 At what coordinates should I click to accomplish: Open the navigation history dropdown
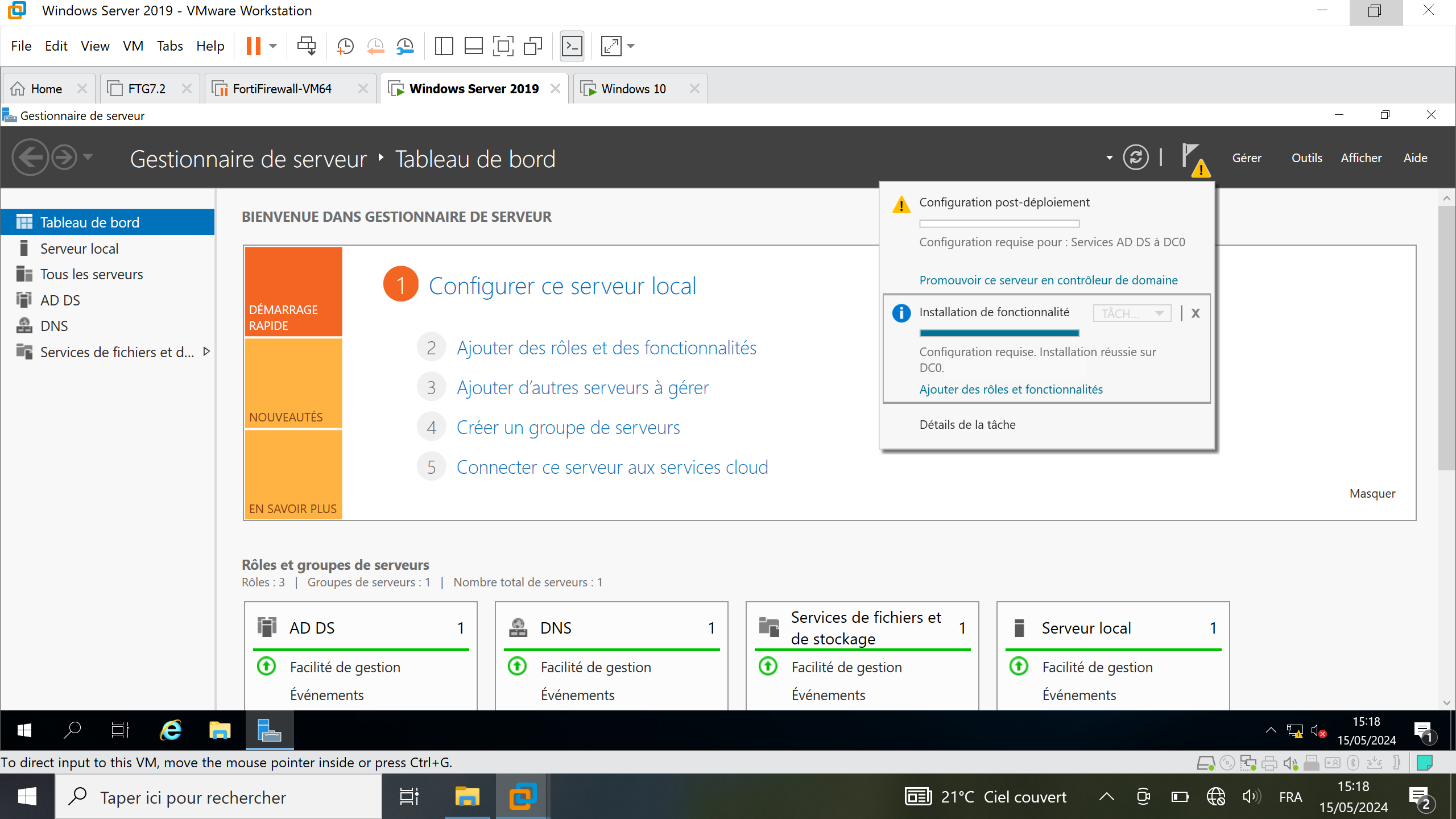click(88, 156)
